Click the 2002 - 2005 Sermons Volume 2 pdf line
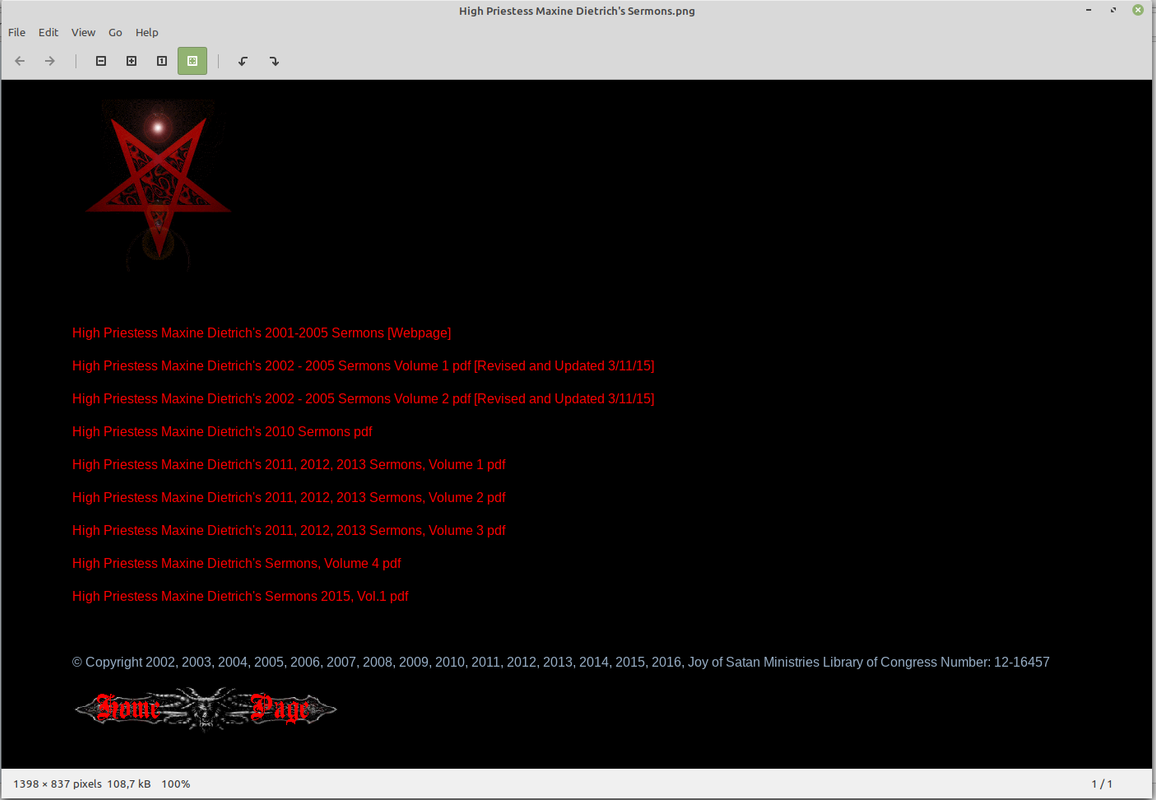1156x800 pixels. (x=363, y=399)
